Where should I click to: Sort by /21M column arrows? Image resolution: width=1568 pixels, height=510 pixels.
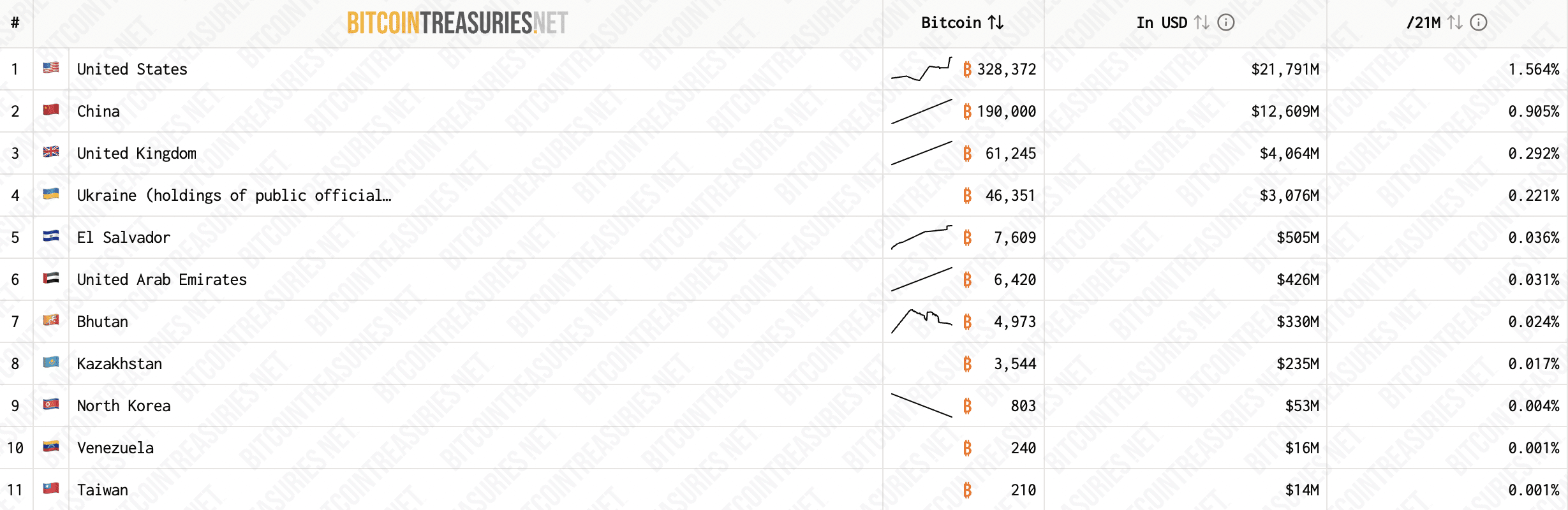click(1455, 23)
